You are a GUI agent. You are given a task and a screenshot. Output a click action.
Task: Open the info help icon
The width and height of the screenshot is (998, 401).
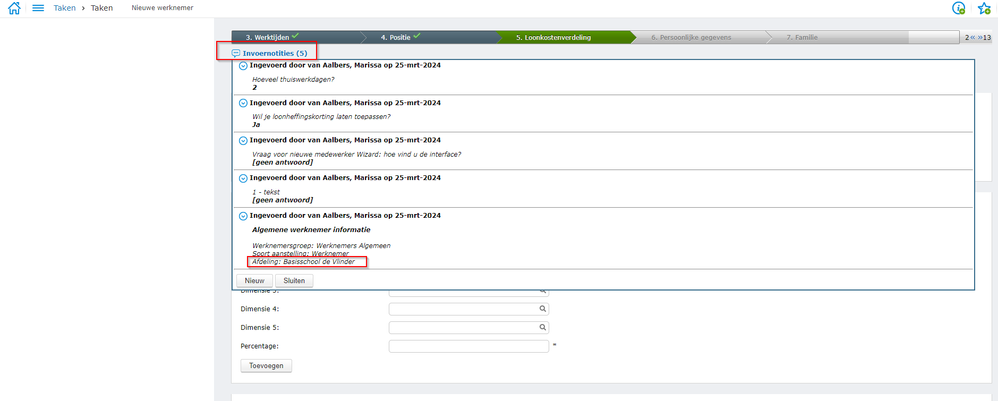[x=959, y=8]
